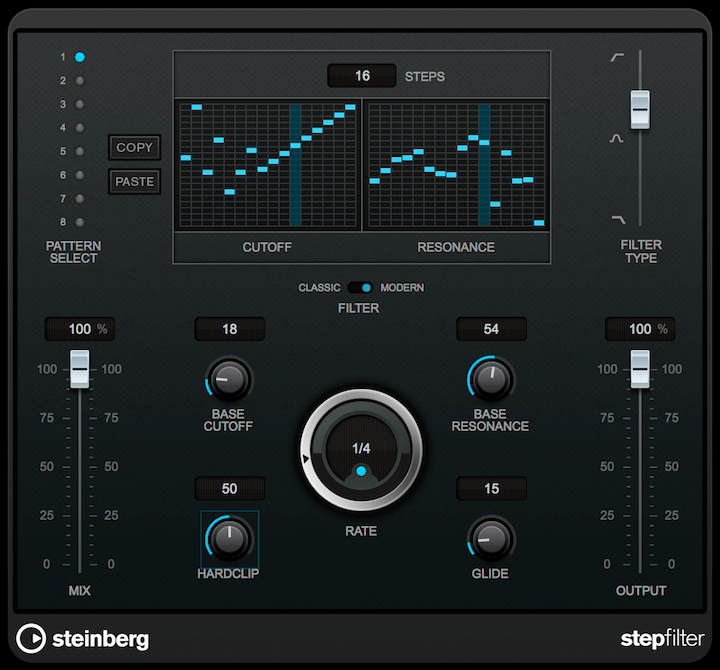This screenshot has height=670, width=720.
Task: Click the highlighted step column in Cutoff grid
Action: [x=295, y=165]
